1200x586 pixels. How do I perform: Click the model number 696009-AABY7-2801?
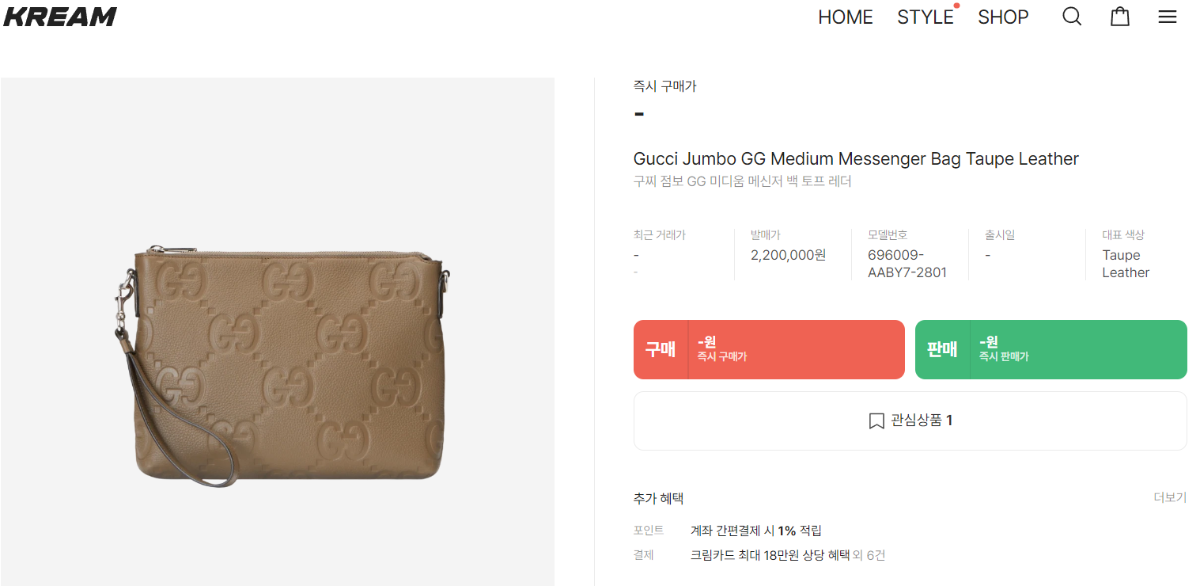point(907,264)
